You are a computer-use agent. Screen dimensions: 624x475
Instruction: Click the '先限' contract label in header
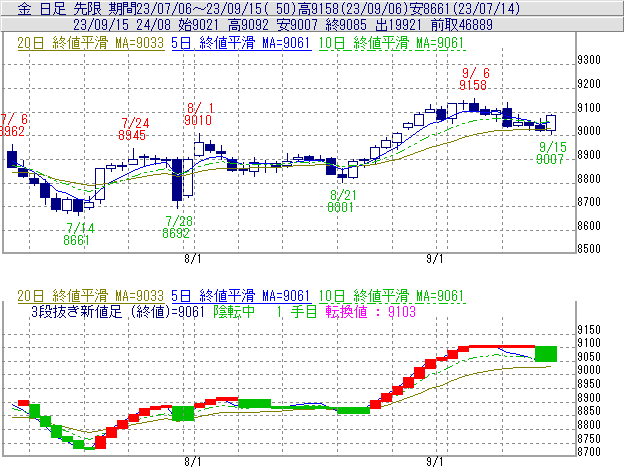coord(87,8)
